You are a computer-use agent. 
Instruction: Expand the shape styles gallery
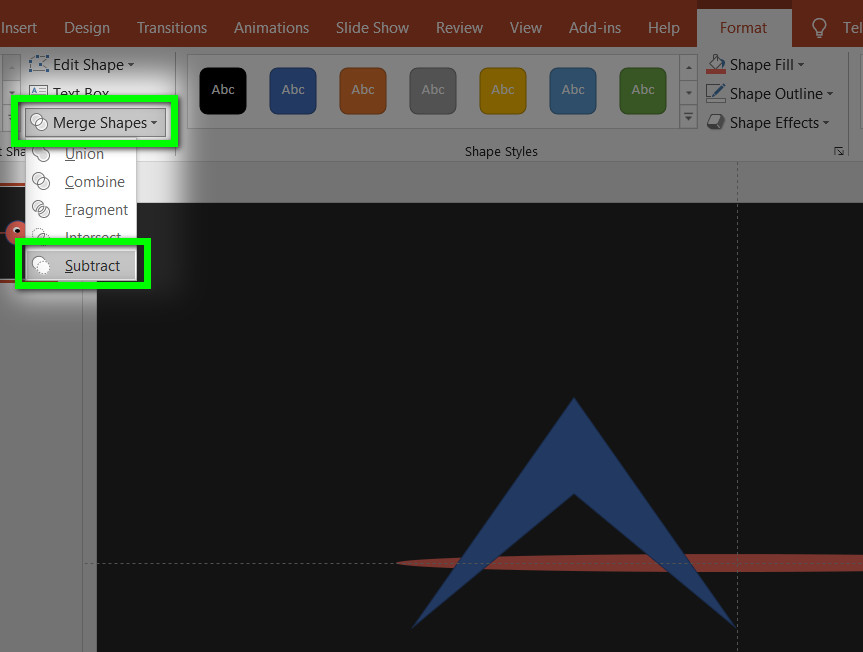coord(688,117)
